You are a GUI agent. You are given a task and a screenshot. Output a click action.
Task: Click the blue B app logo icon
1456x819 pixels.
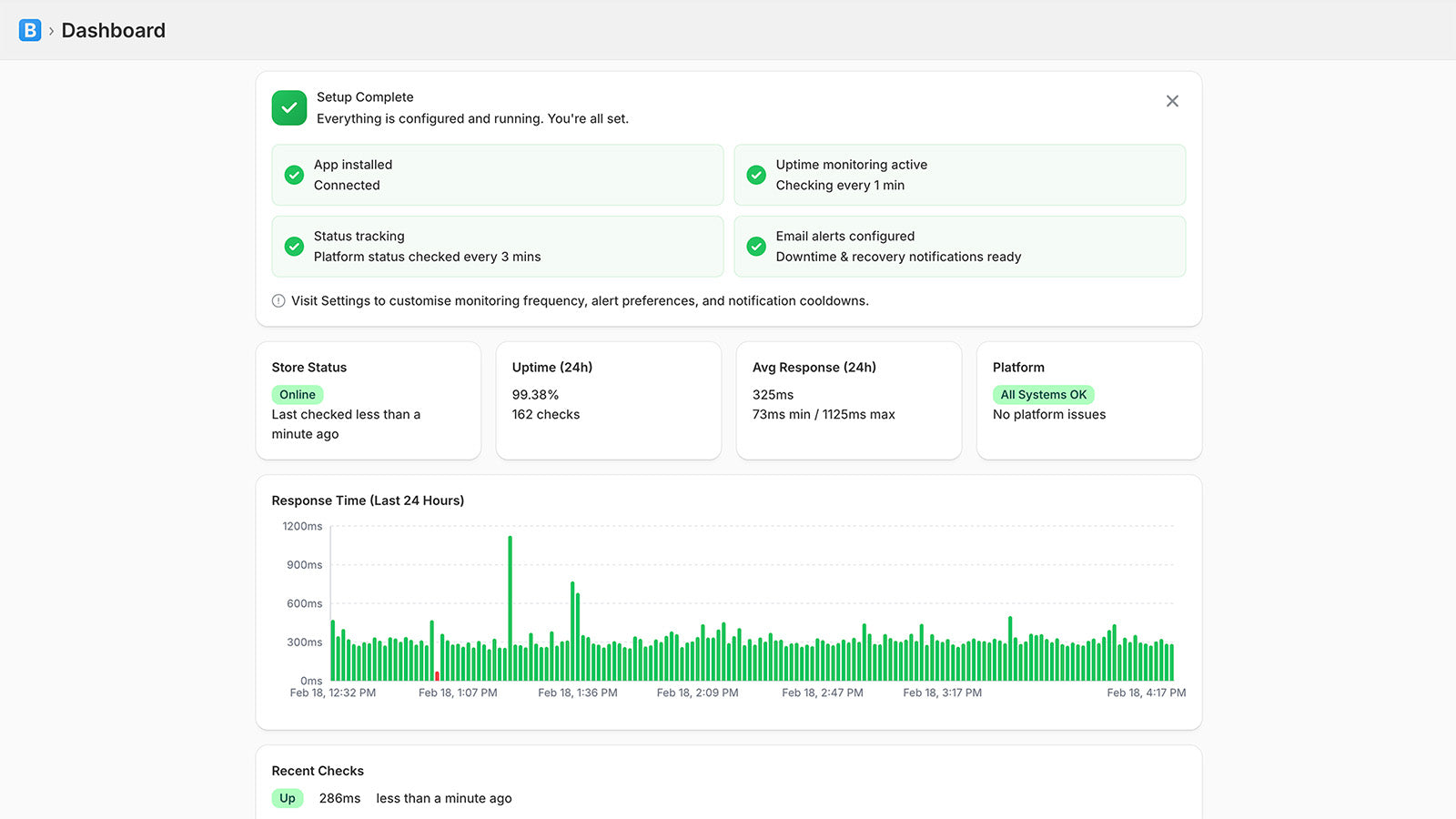(30, 30)
